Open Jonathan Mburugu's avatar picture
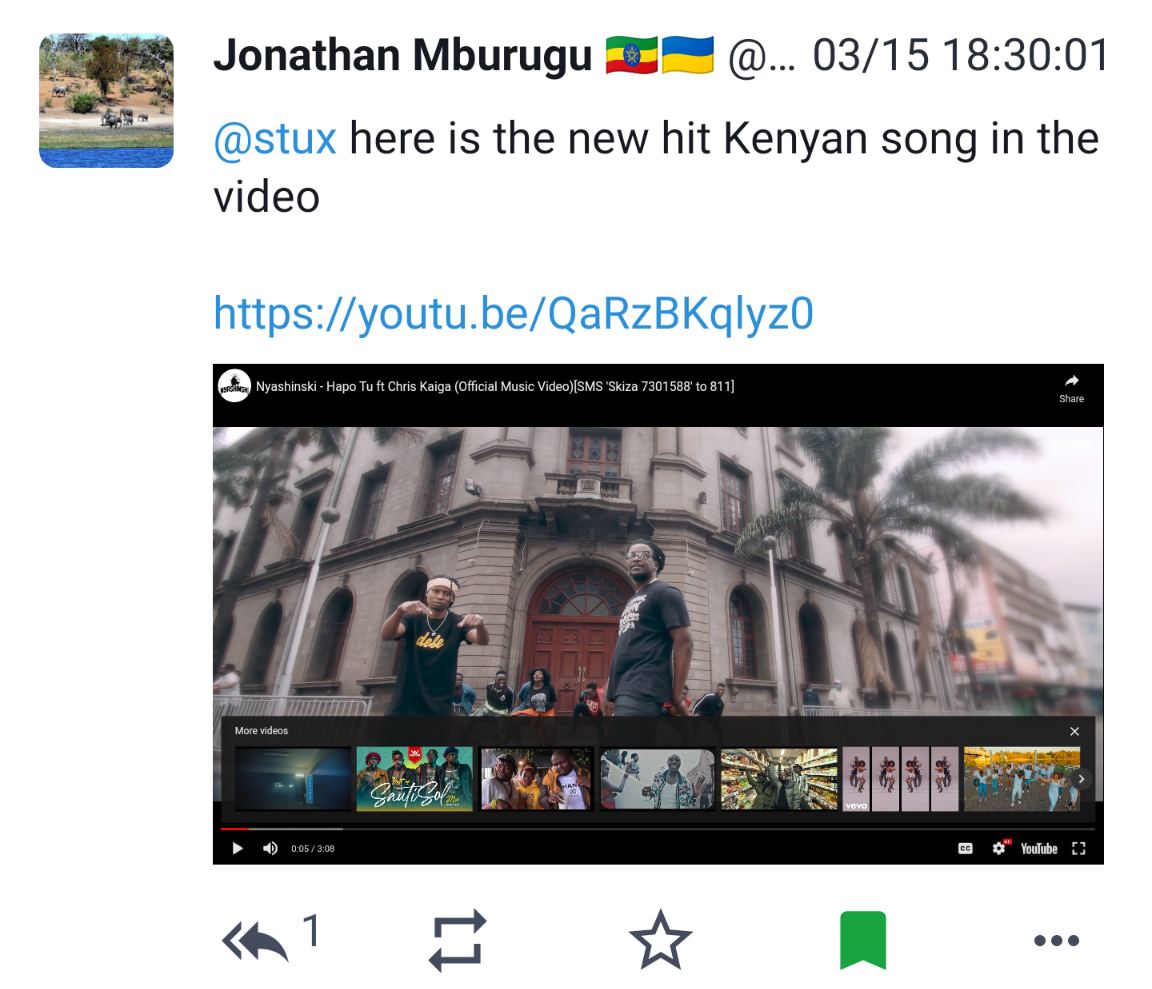 107,101
